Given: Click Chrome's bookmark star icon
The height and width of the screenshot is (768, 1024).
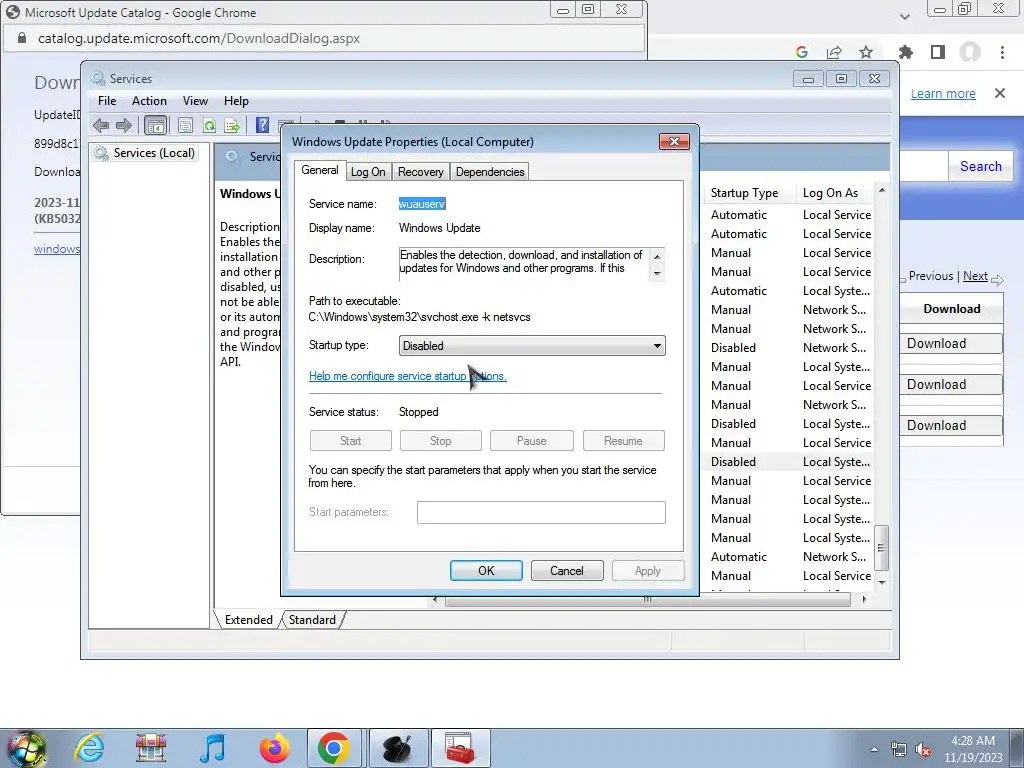Looking at the screenshot, I should pyautogui.click(x=866, y=52).
